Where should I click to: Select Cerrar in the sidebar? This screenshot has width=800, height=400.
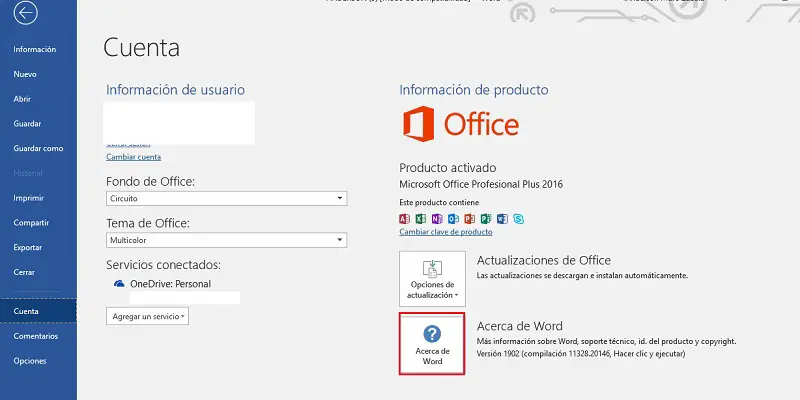24,272
